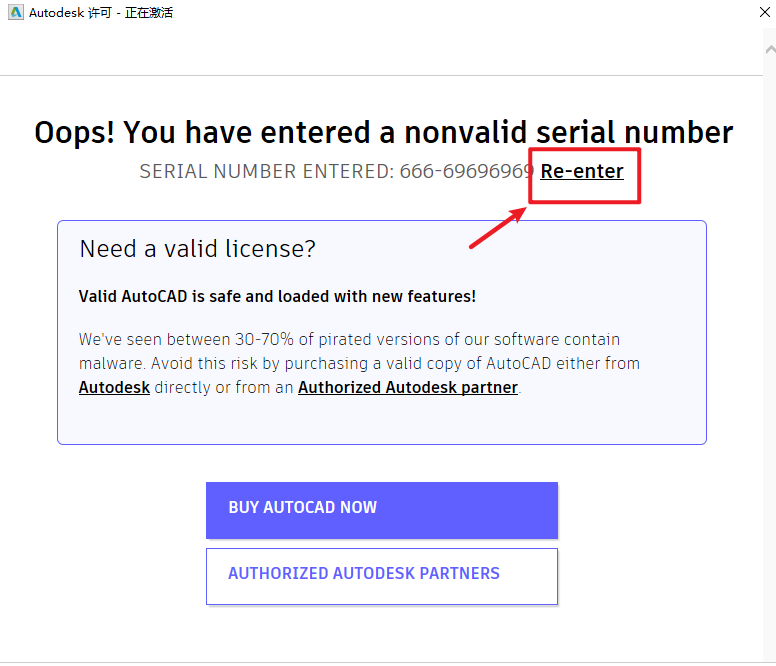Click the Autodesk logo in title bar
776x666 pixels.
coord(15,13)
